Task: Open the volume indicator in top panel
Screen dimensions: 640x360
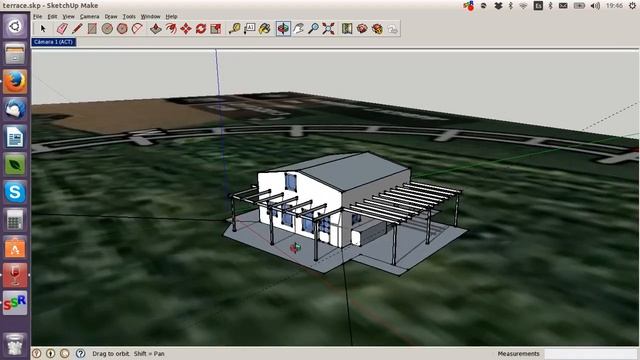Action: (x=595, y=6)
